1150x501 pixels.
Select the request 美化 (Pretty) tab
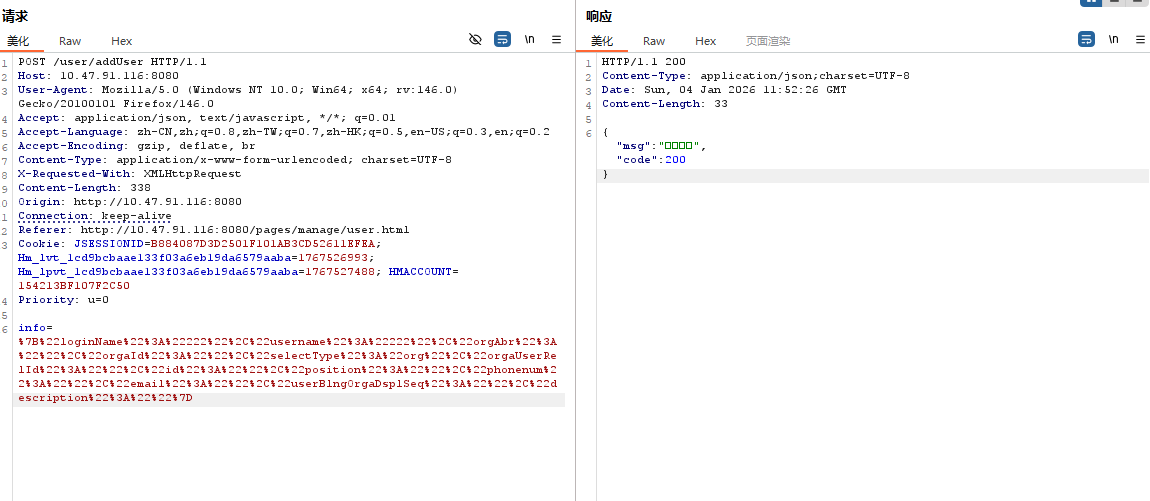click(x=18, y=41)
